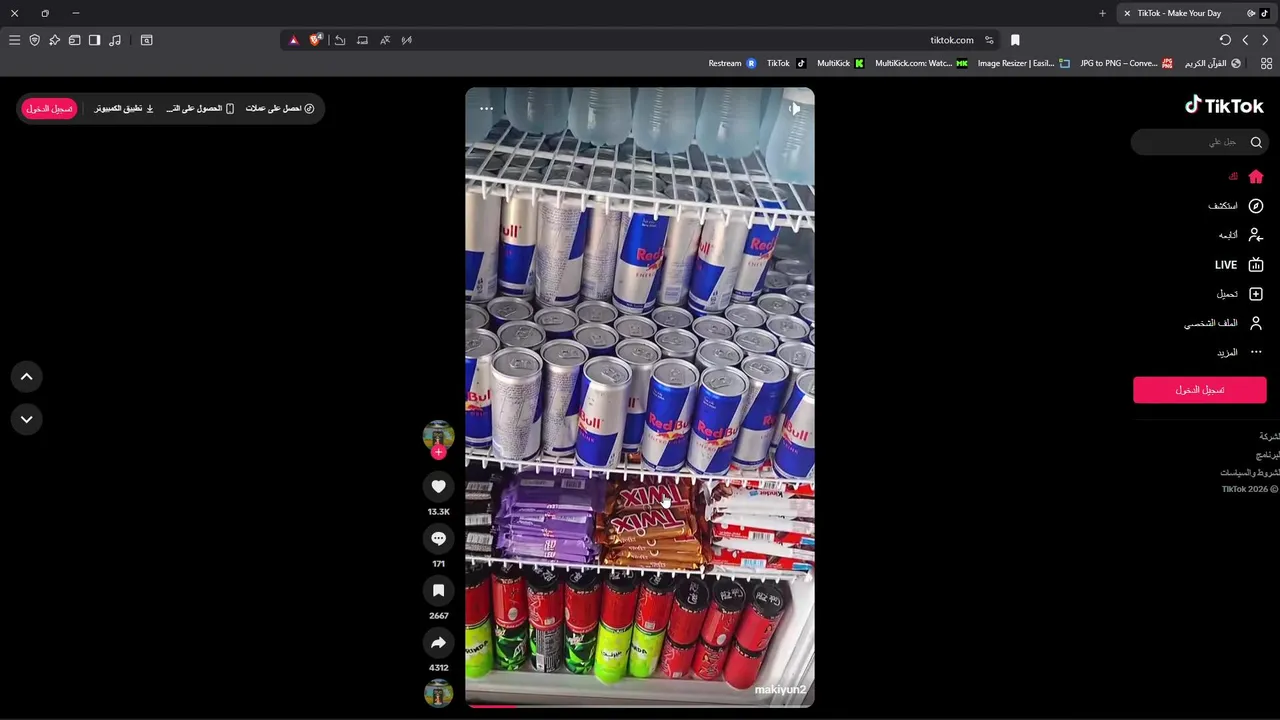Screen dimensions: 1280x720
Task: Go to previous video with up arrow
Action: coord(27,377)
